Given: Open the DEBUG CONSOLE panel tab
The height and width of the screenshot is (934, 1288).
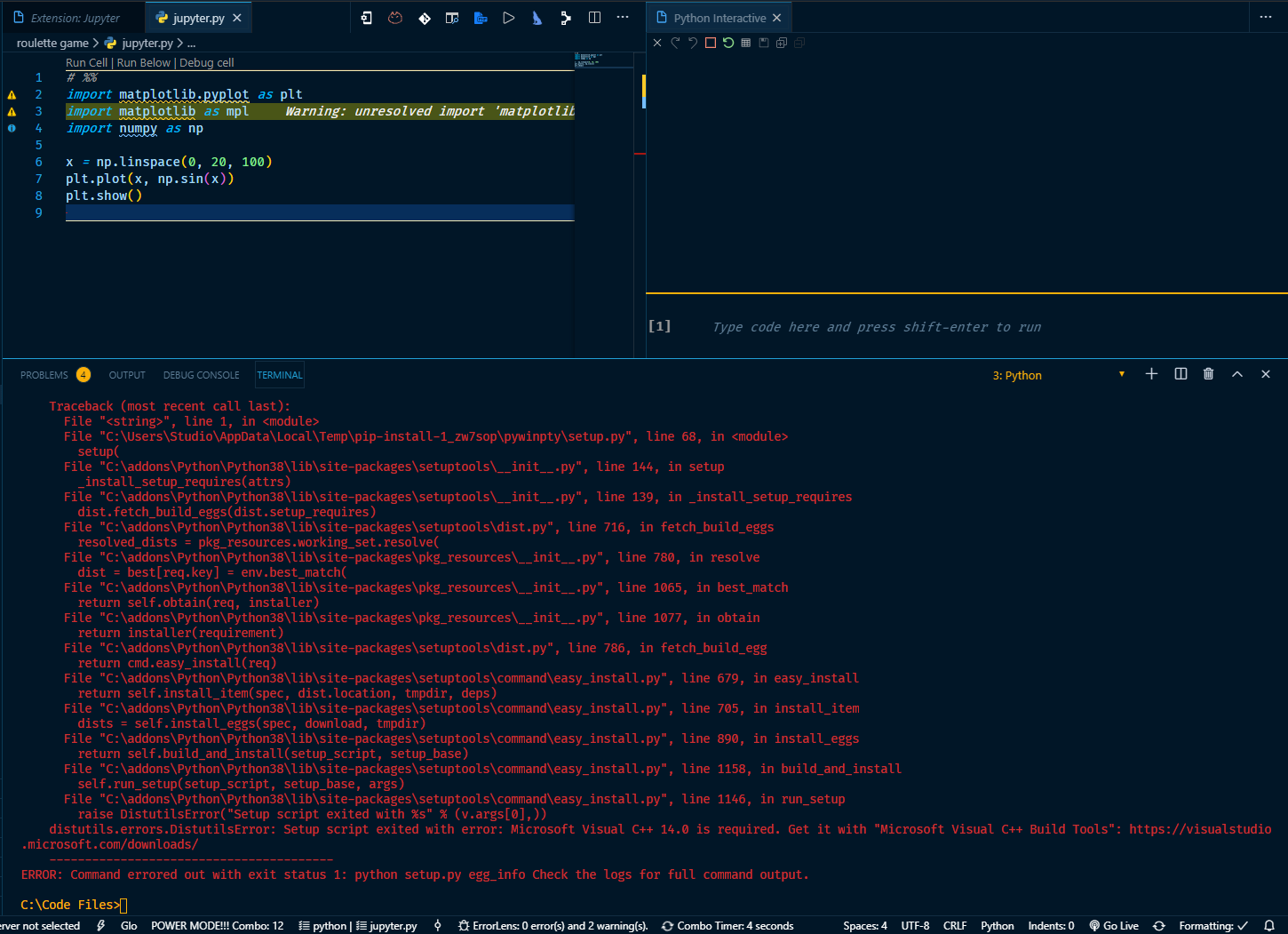Looking at the screenshot, I should 201,375.
